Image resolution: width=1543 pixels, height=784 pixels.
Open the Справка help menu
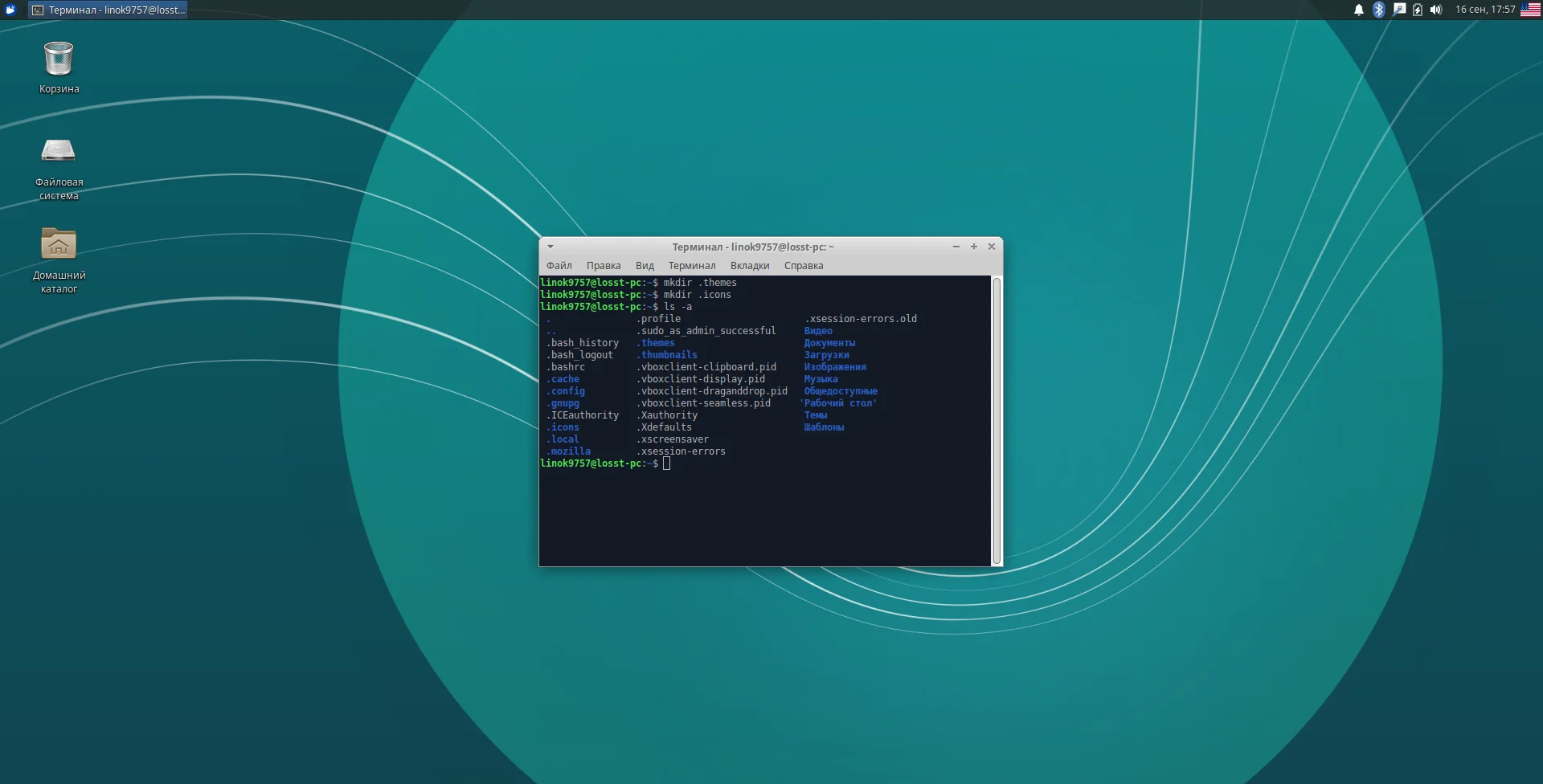[x=803, y=266]
